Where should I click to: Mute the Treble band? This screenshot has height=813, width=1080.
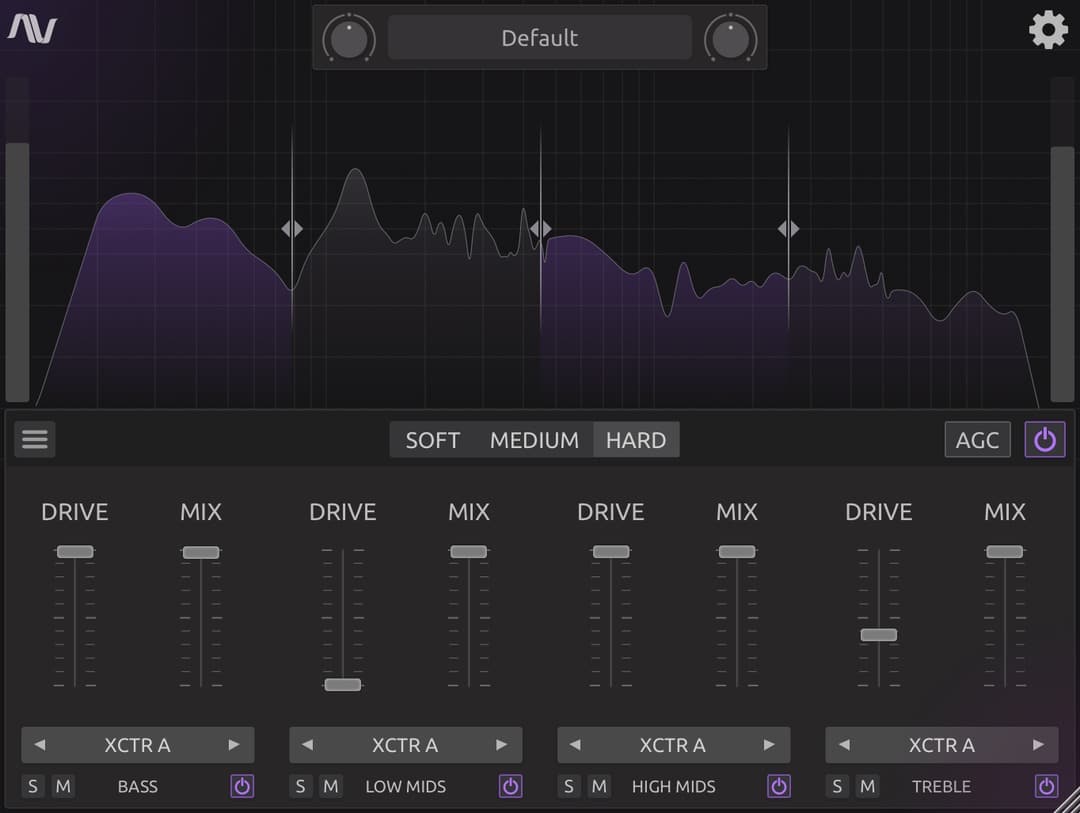click(867, 786)
